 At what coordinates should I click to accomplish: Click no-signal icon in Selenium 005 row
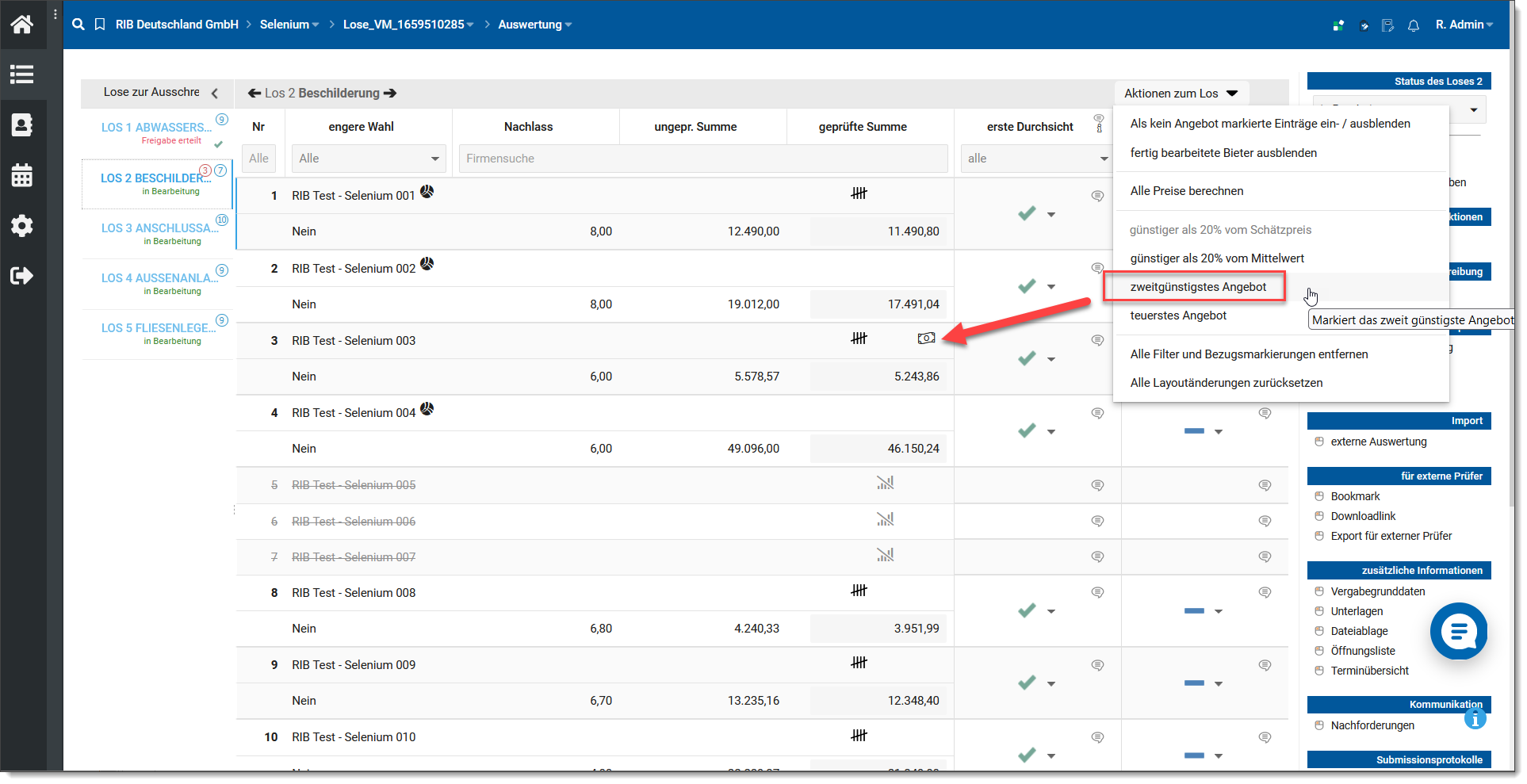pyautogui.click(x=886, y=483)
